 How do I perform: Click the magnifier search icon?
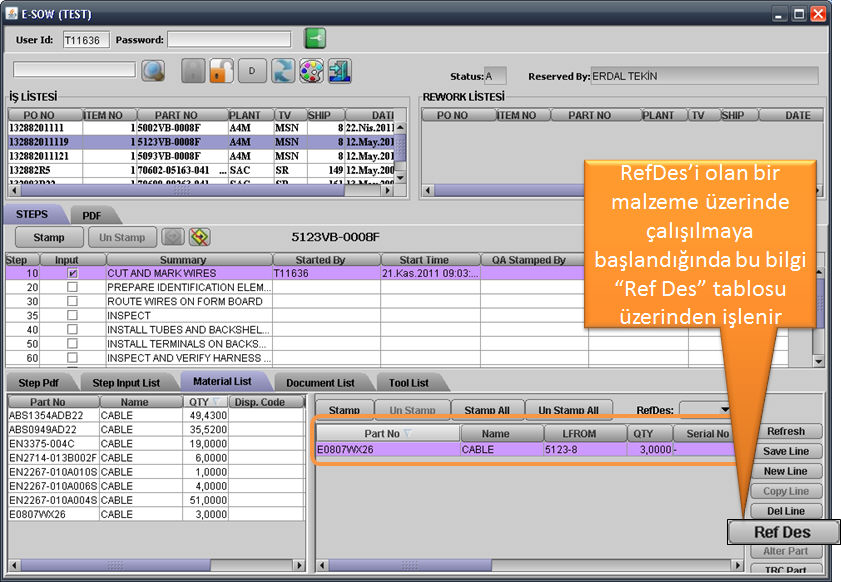tap(153, 71)
